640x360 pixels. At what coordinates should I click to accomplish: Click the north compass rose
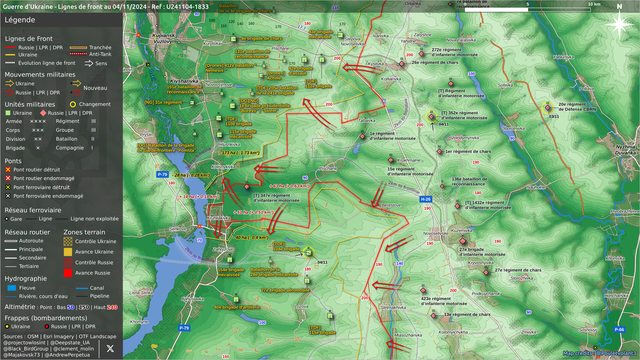pyautogui.click(x=619, y=24)
